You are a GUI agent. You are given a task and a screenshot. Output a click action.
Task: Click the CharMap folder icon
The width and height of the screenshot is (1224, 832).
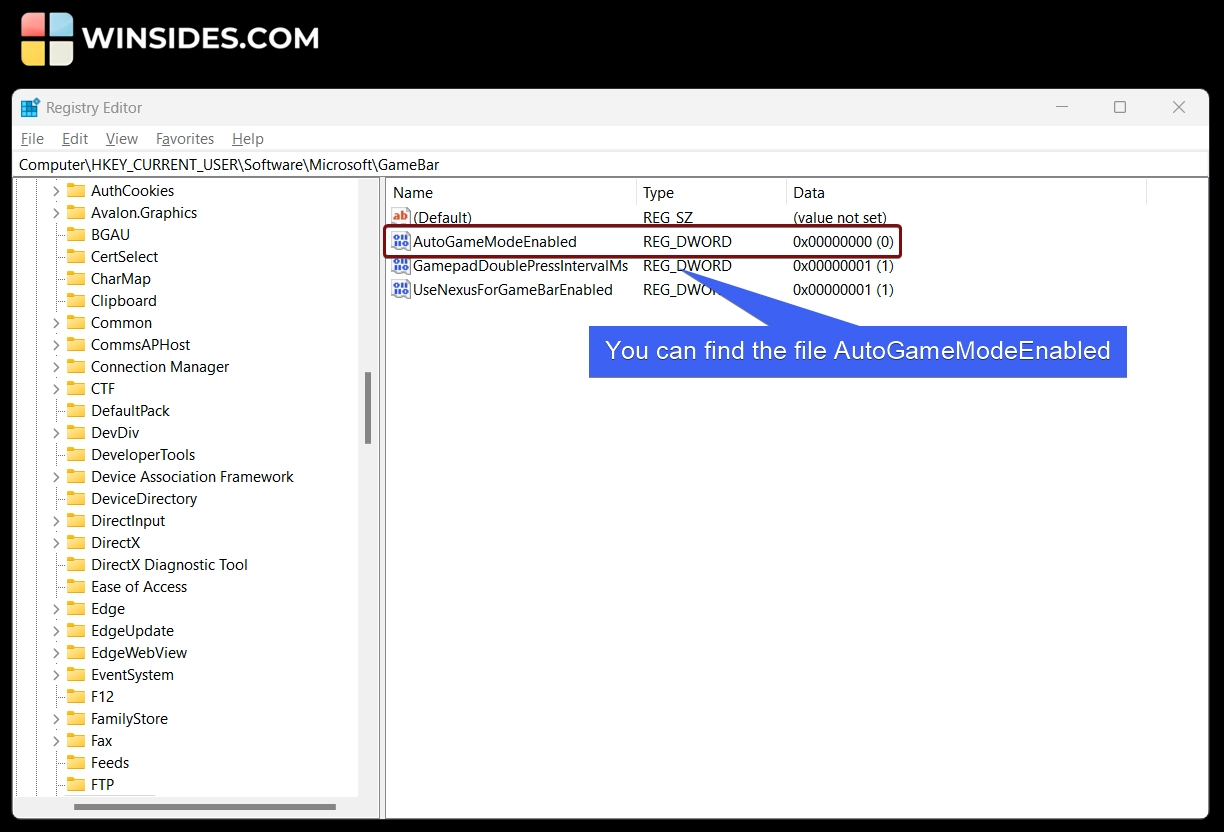pos(76,278)
